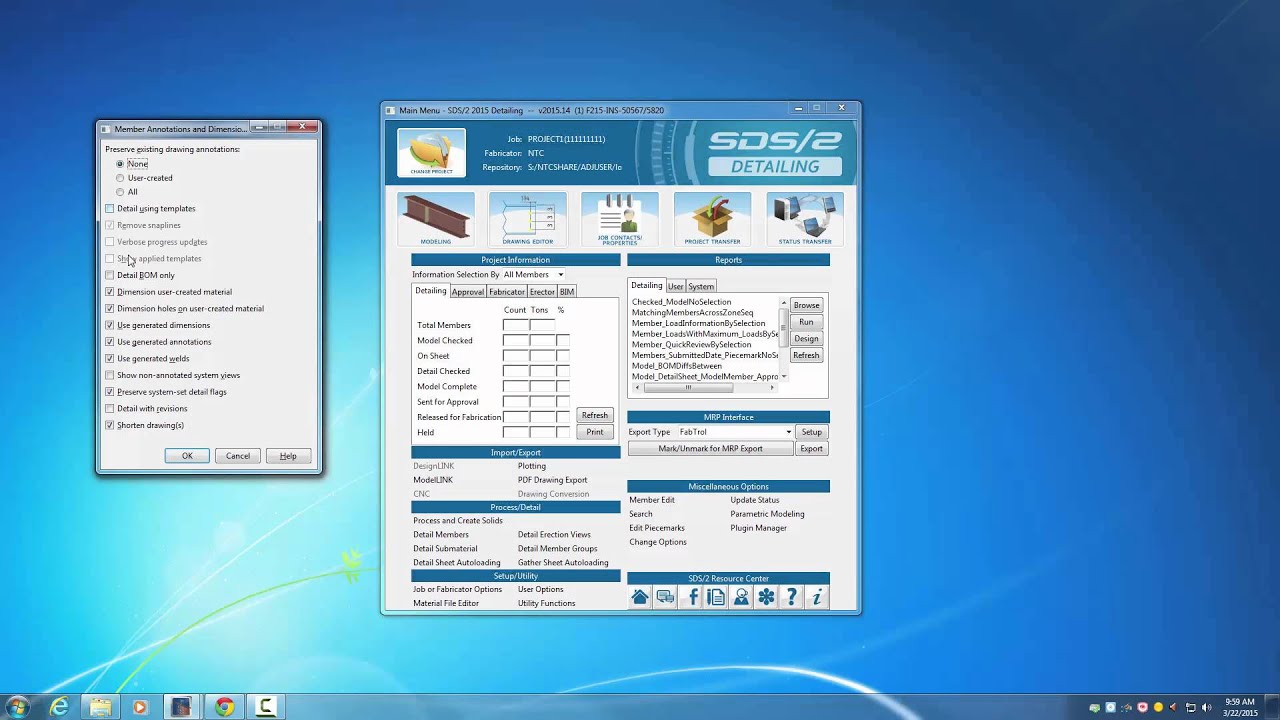Image resolution: width=1280 pixels, height=720 pixels.
Task: Click OK in Member Annotations dialog
Action: pos(187,456)
